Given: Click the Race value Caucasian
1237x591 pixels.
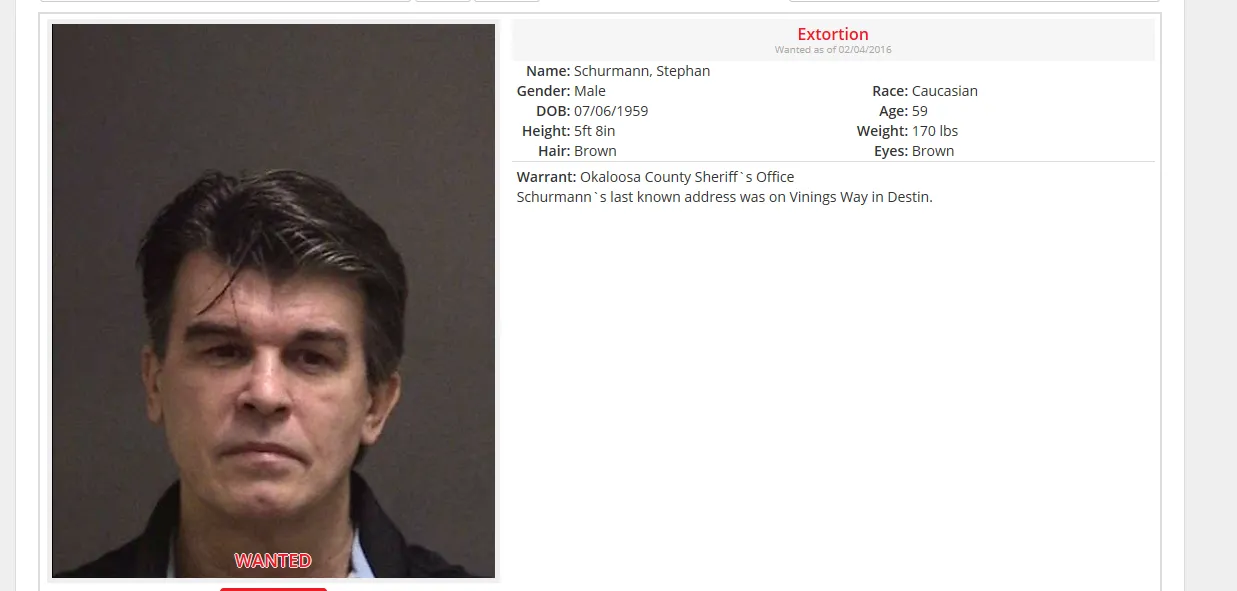Looking at the screenshot, I should click(945, 91).
